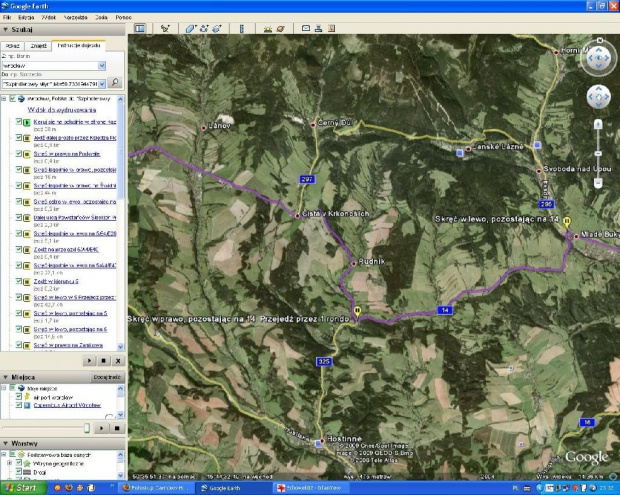Click the Look joystick eye control
Screen dimensions: 620x495
click(598, 58)
